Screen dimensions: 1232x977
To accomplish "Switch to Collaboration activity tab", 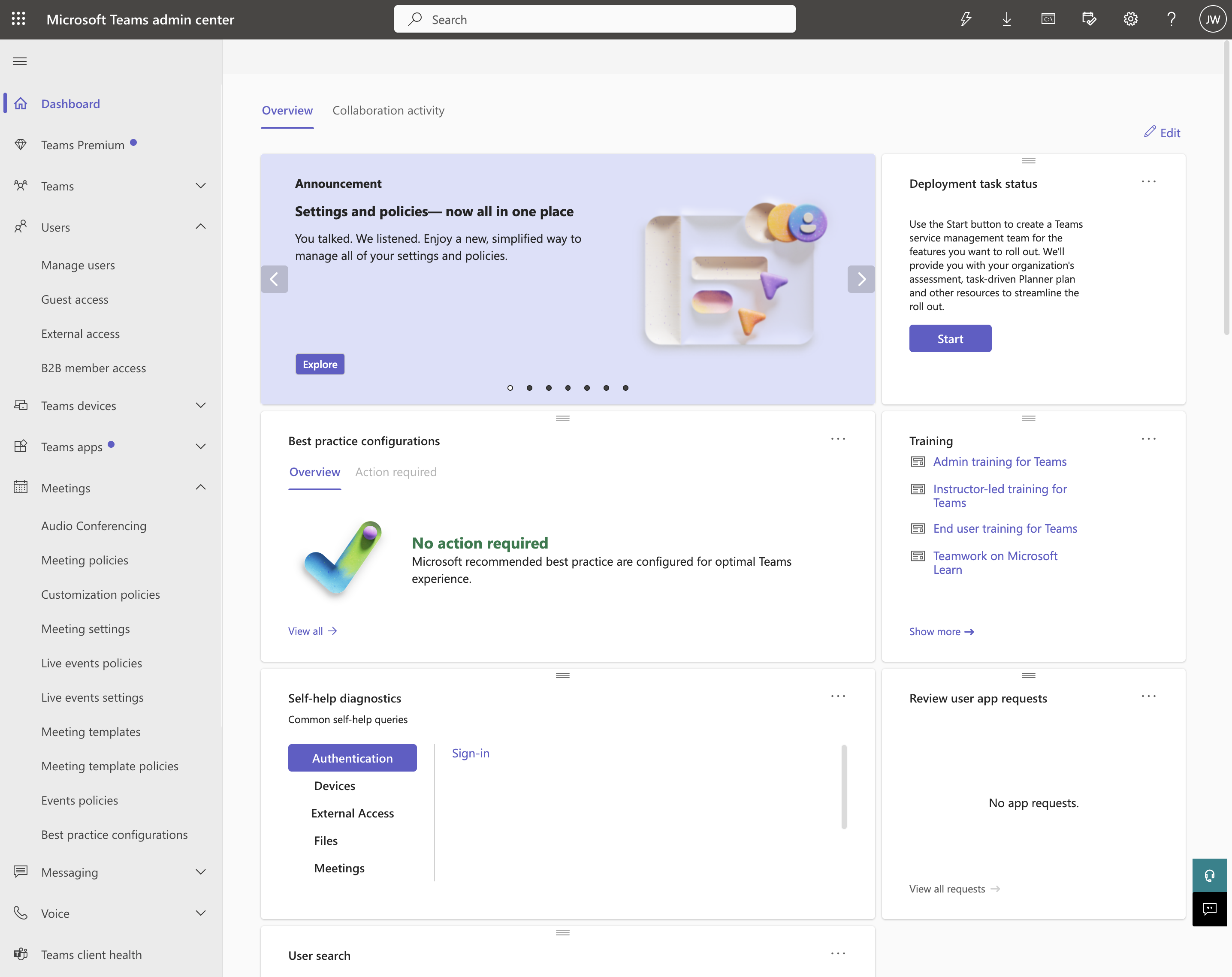I will (x=389, y=110).
